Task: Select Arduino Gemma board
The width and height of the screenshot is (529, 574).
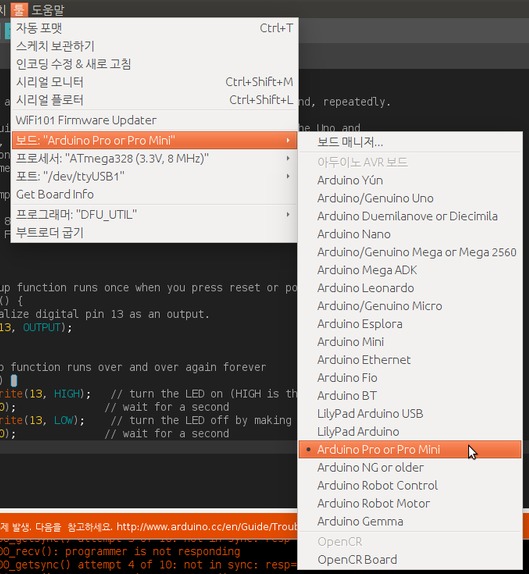Action: coord(410,521)
